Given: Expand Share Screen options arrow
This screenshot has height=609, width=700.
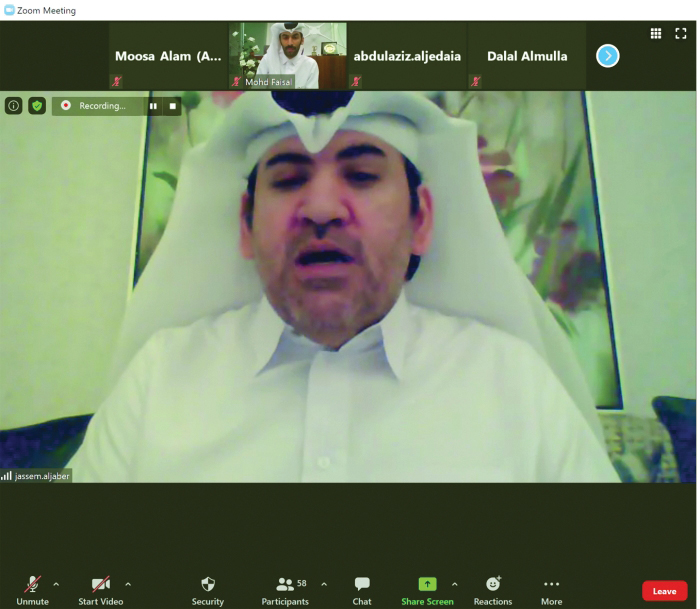Looking at the screenshot, I should pyautogui.click(x=454, y=584).
